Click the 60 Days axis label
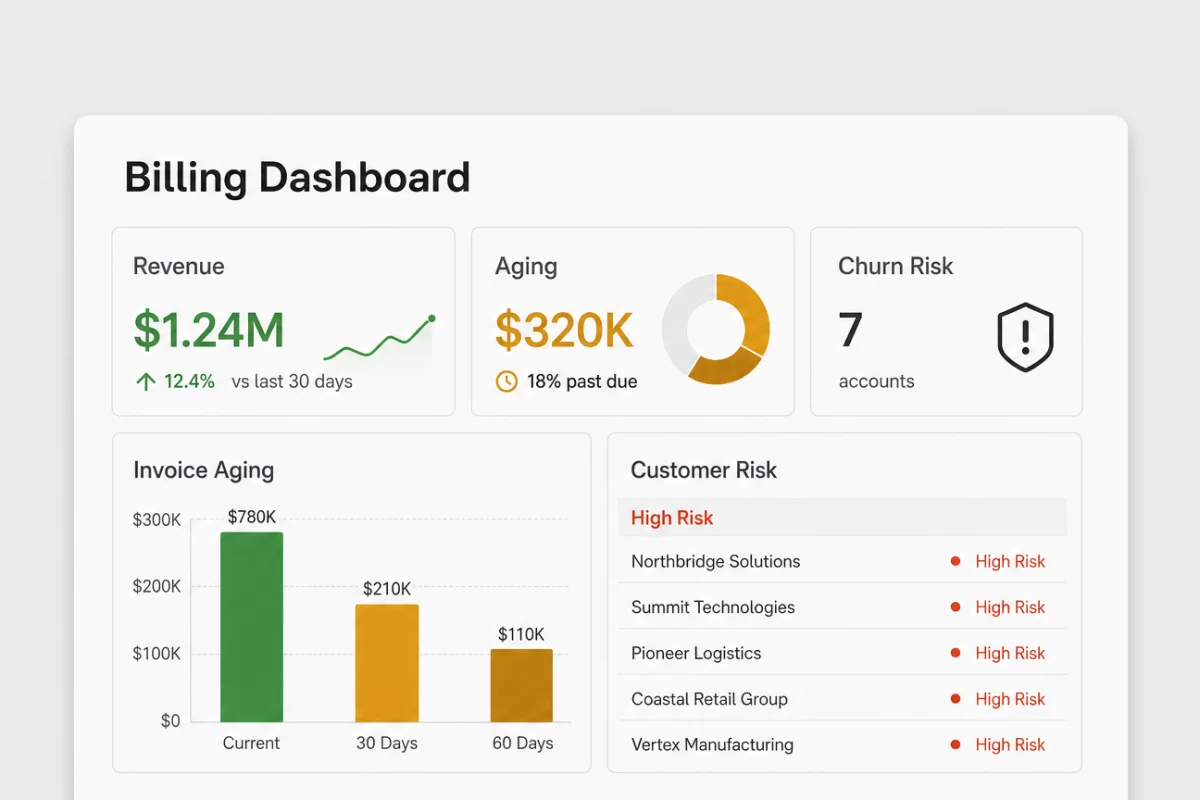Screen dimensions: 1200x800 tap(522, 743)
